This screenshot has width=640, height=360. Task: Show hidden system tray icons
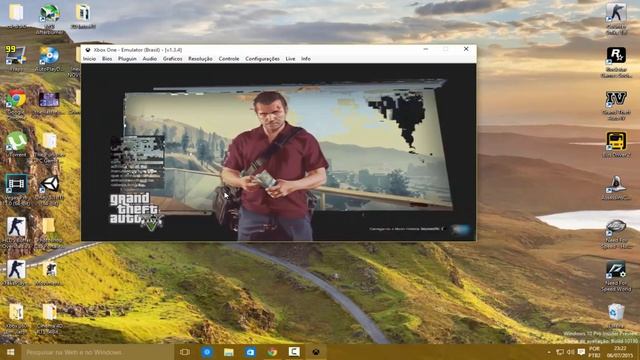point(549,352)
